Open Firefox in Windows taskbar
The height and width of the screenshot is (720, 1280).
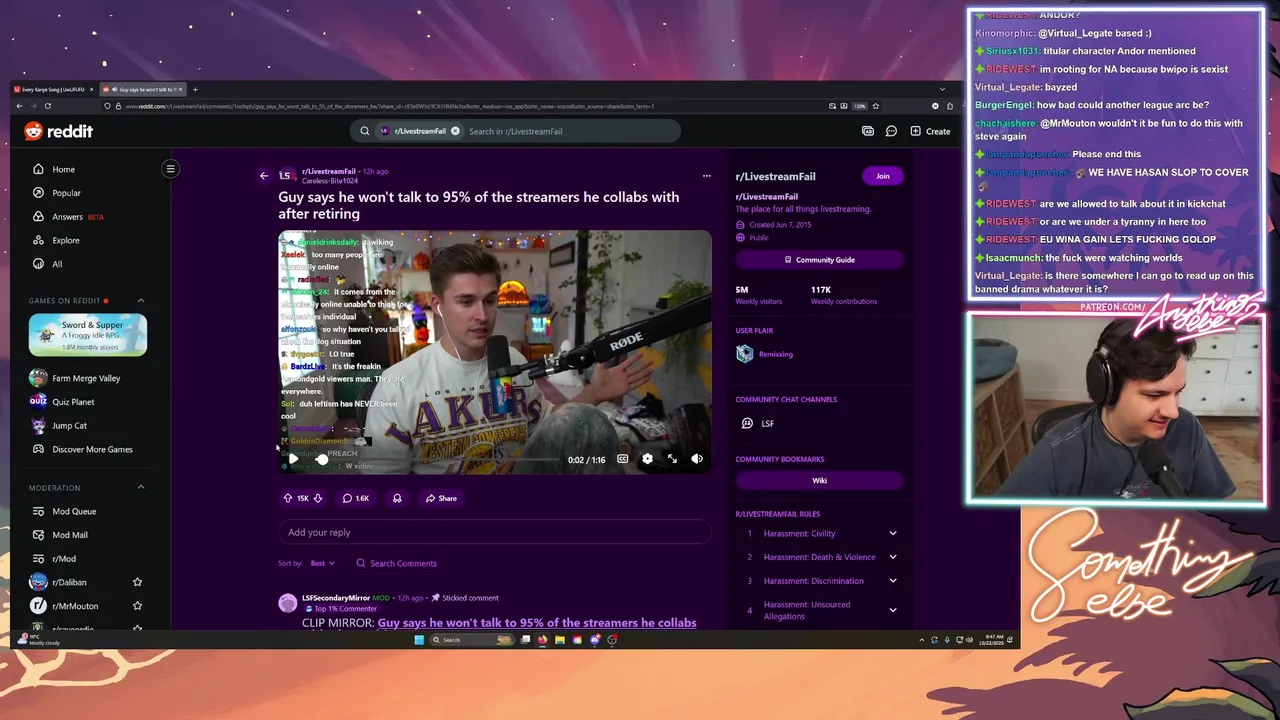(x=543, y=640)
